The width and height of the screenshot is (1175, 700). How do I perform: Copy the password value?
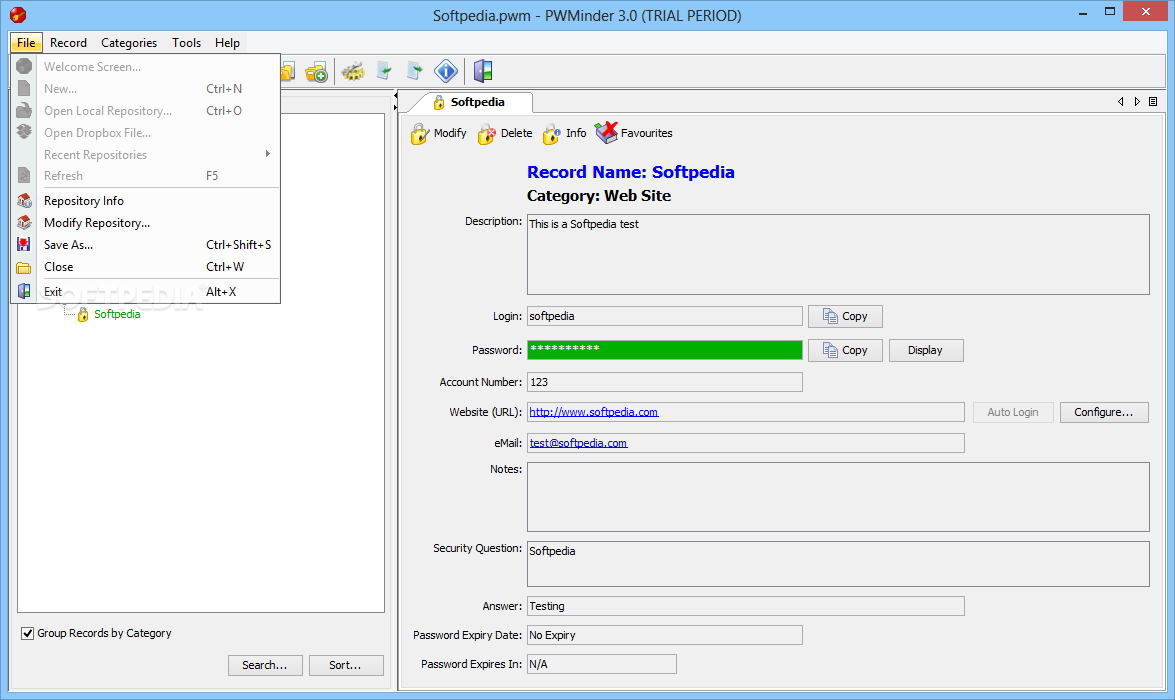pos(845,350)
